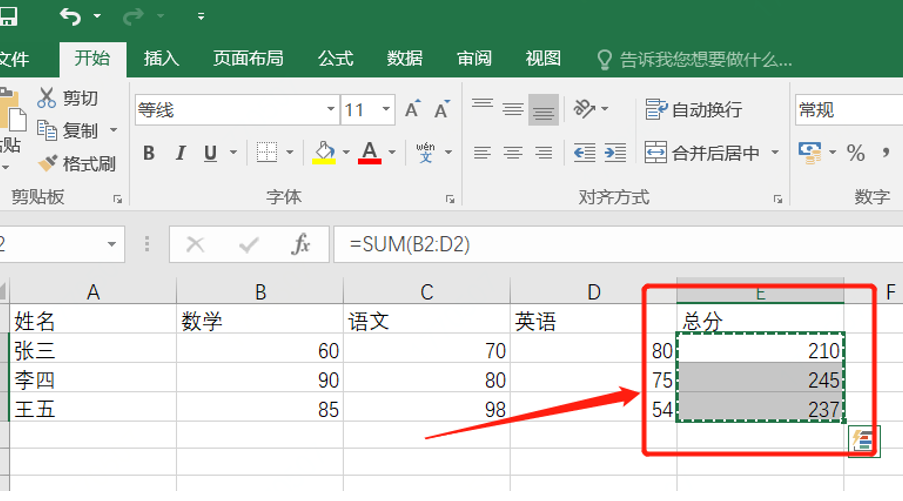Click the Enter checkmark formula bar icon
Image resolution: width=903 pixels, height=501 pixels.
(x=249, y=245)
